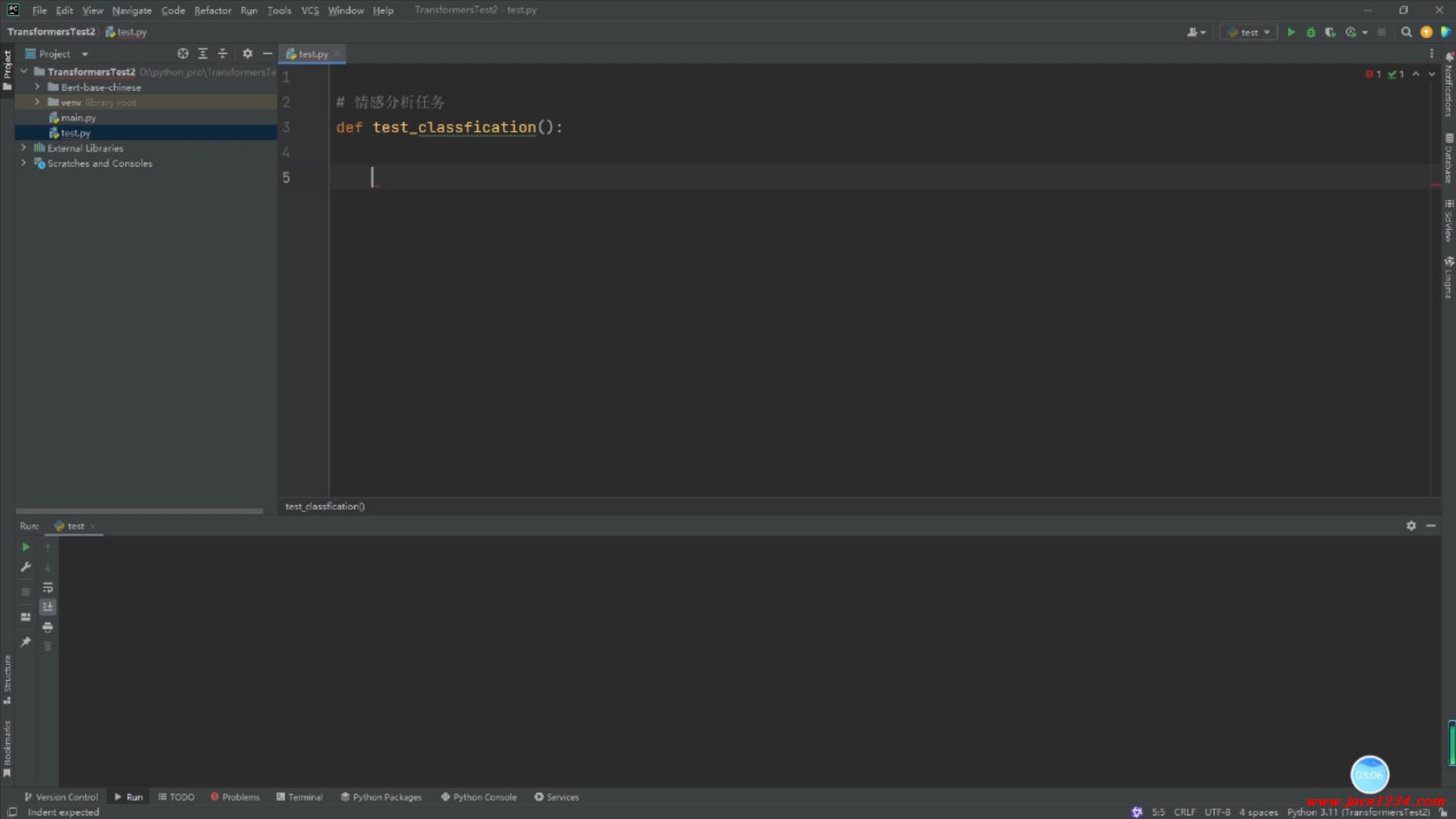Open main.py in the project tree

coord(78,118)
